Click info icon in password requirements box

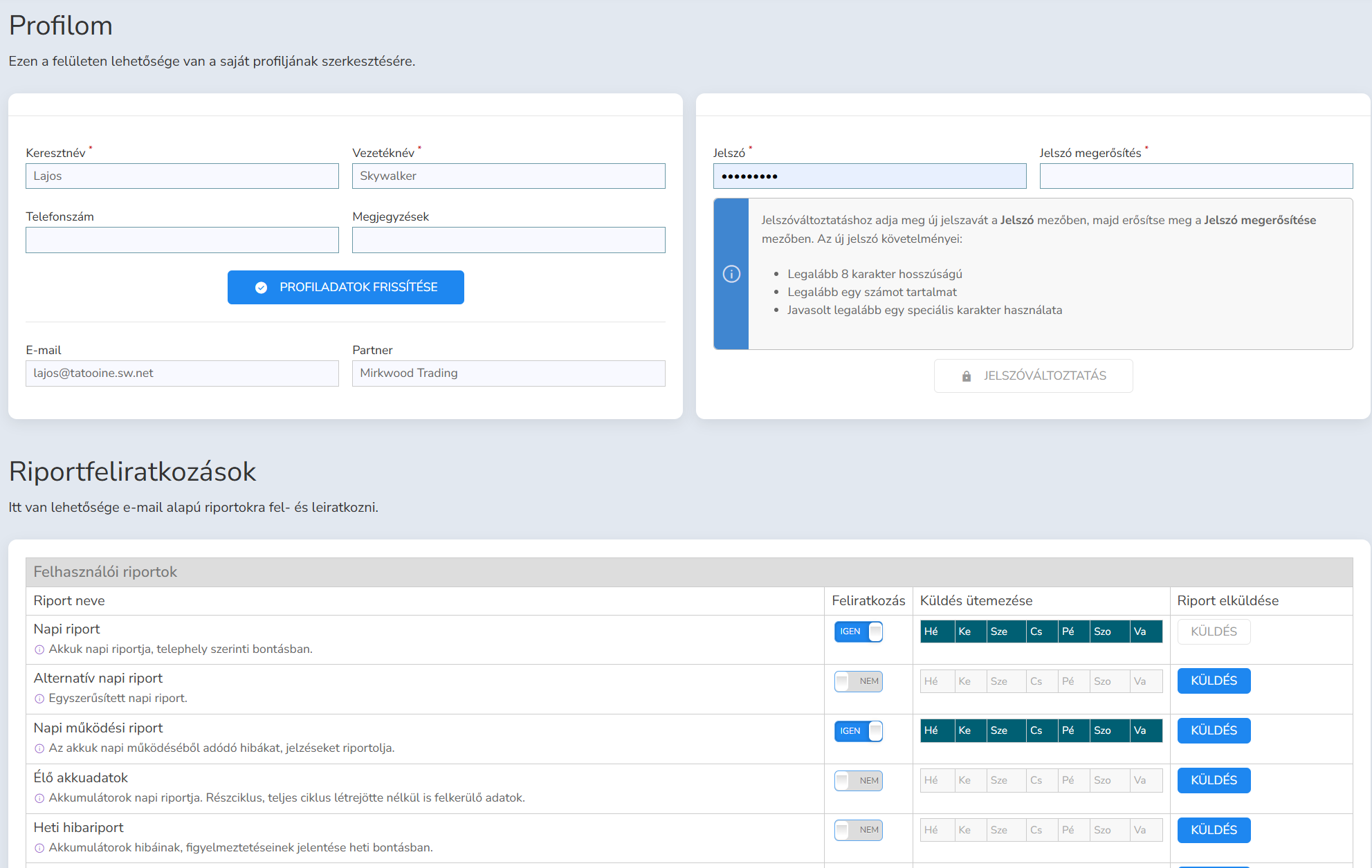[731, 274]
